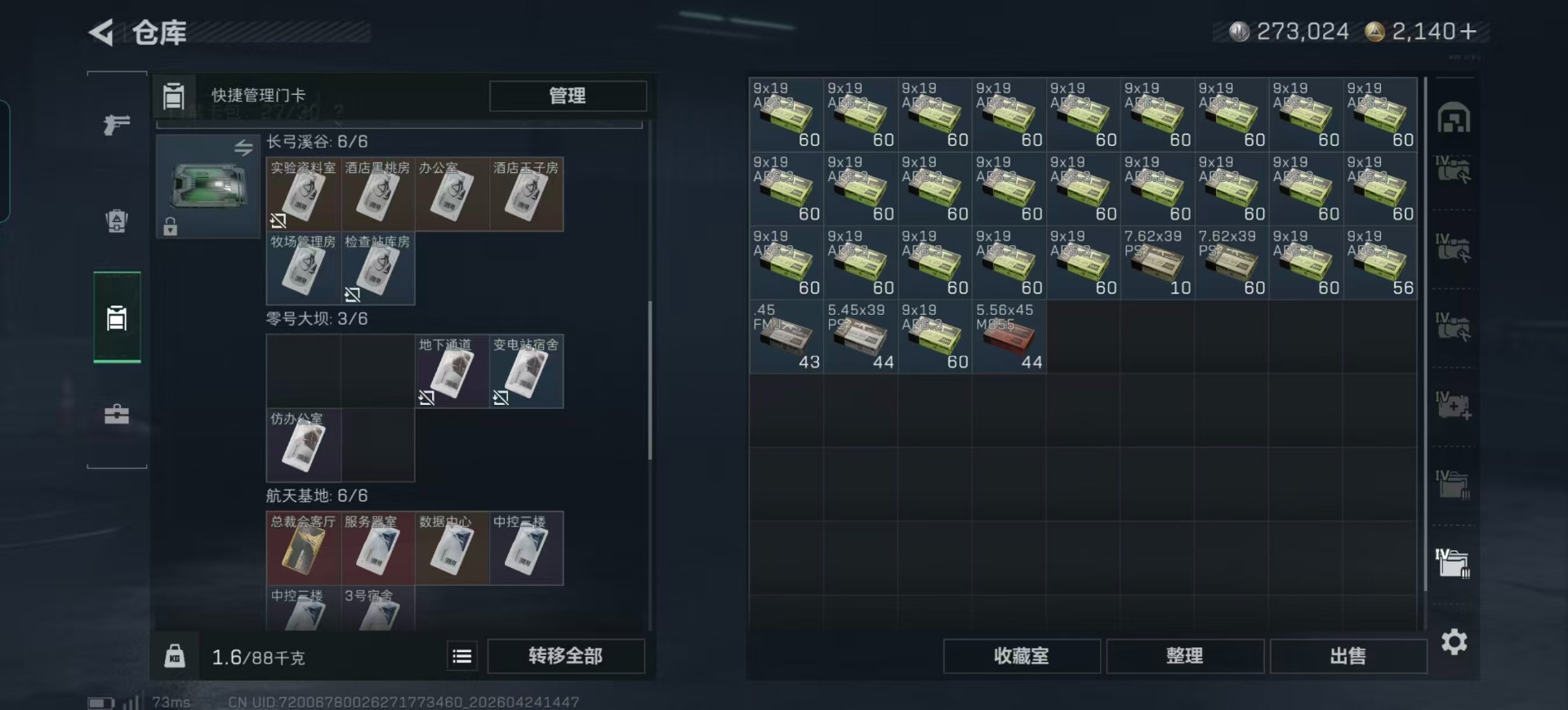Open the first IV expansion box on right rail
Screen dimensions: 1568x710
point(1454,170)
